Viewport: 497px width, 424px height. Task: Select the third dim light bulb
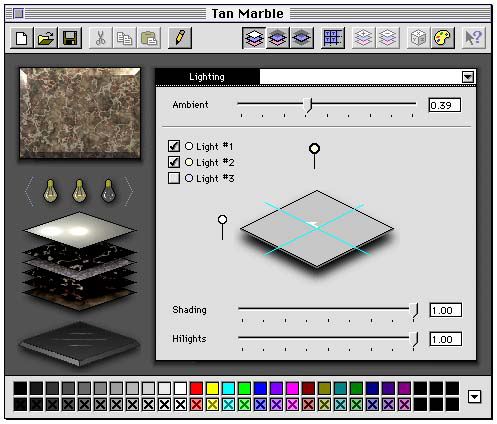click(108, 191)
